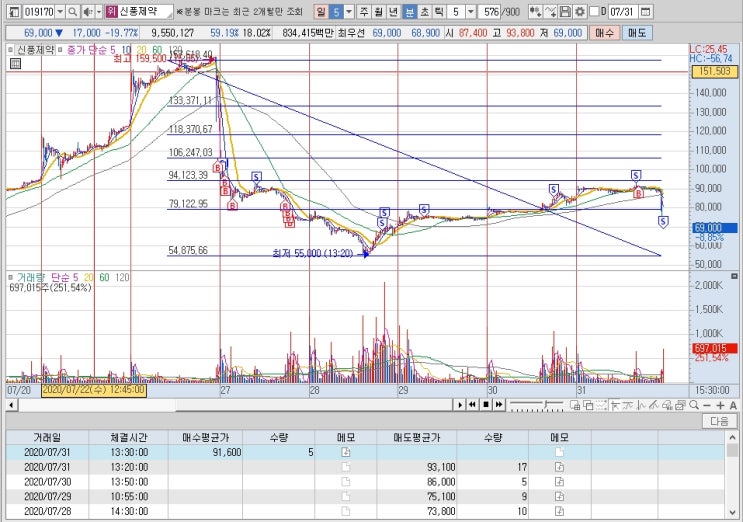743x522 pixels.
Task: Click the A text tool icon
Action: (733, 405)
